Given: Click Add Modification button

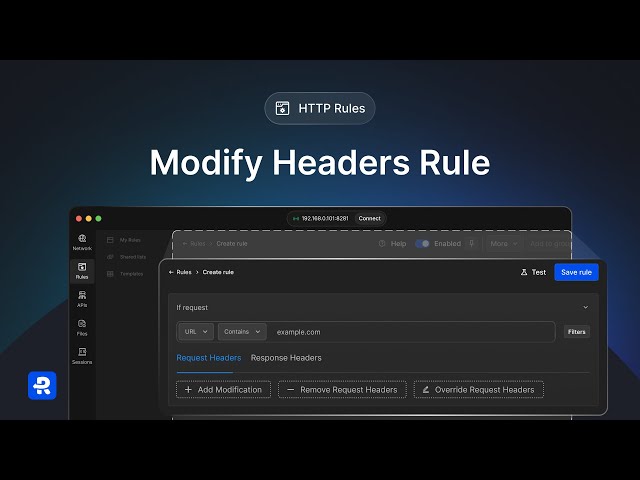Looking at the screenshot, I should point(223,390).
